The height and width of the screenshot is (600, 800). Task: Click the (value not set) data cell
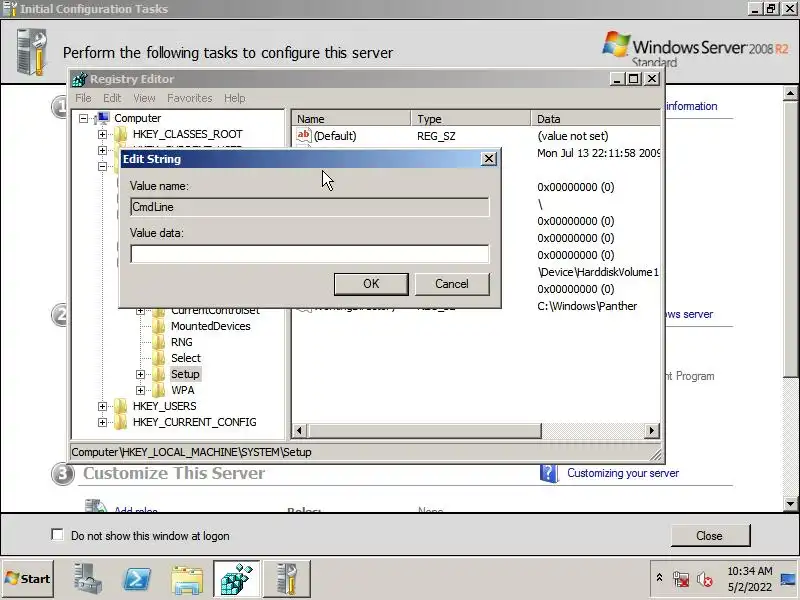point(573,136)
